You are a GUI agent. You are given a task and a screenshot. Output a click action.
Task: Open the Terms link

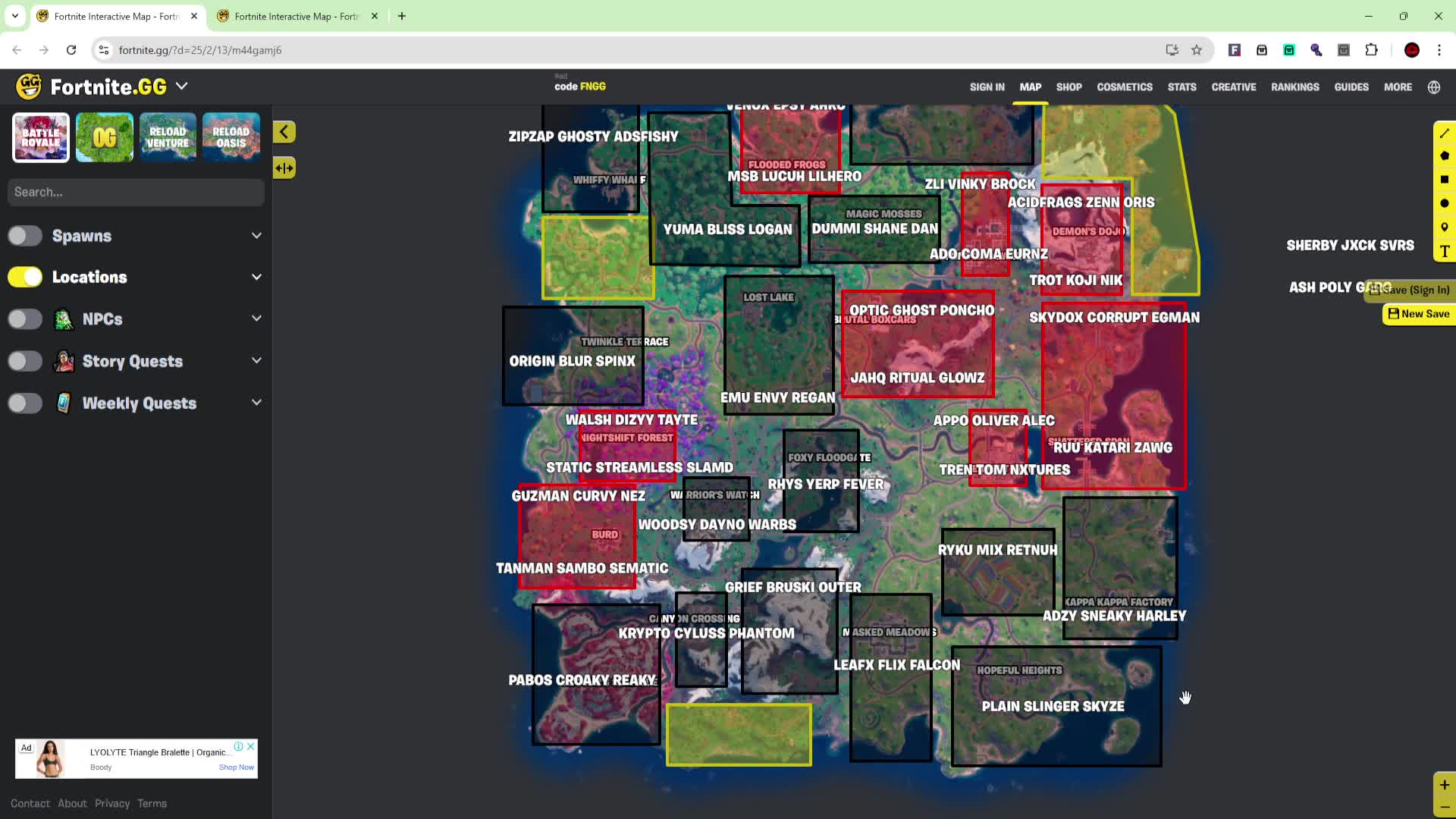[152, 803]
